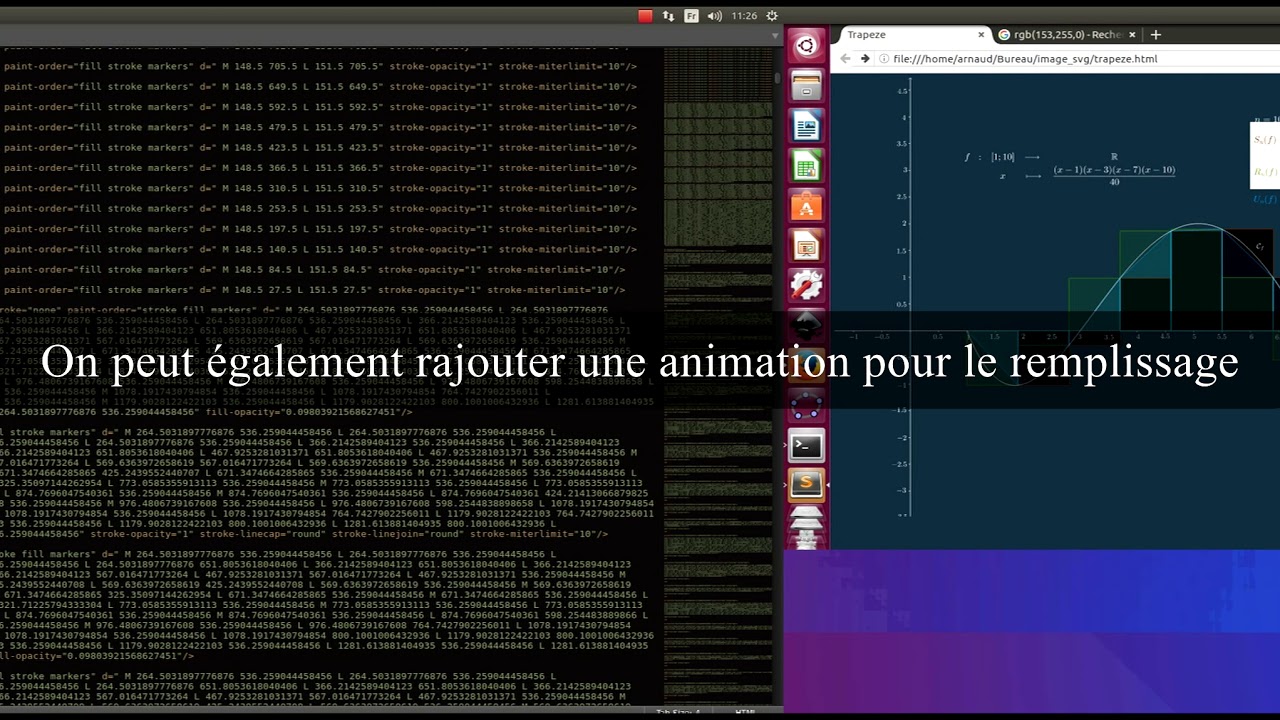The width and height of the screenshot is (1280, 720).
Task: Switch to the rgb(153,255,0) search tab
Action: (1068, 34)
